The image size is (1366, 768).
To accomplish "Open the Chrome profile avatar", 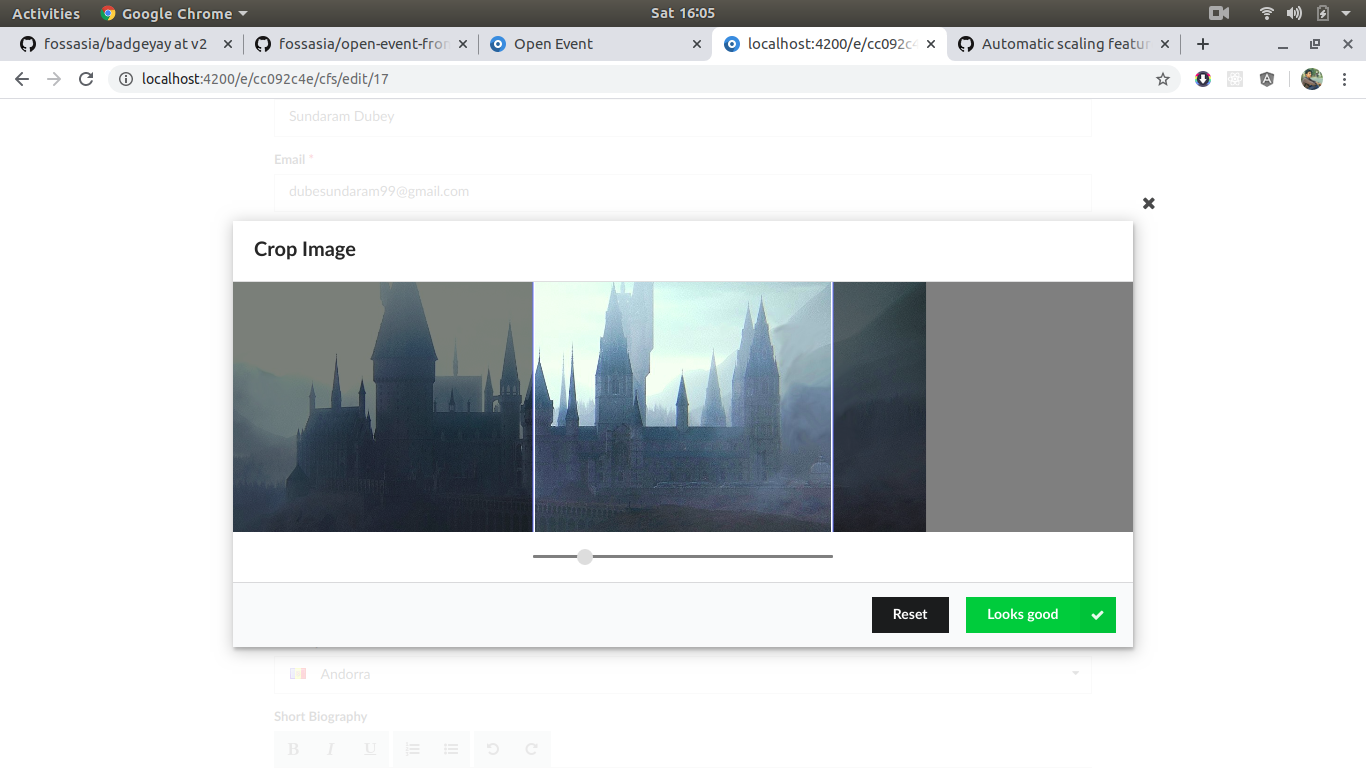I will point(1312,79).
